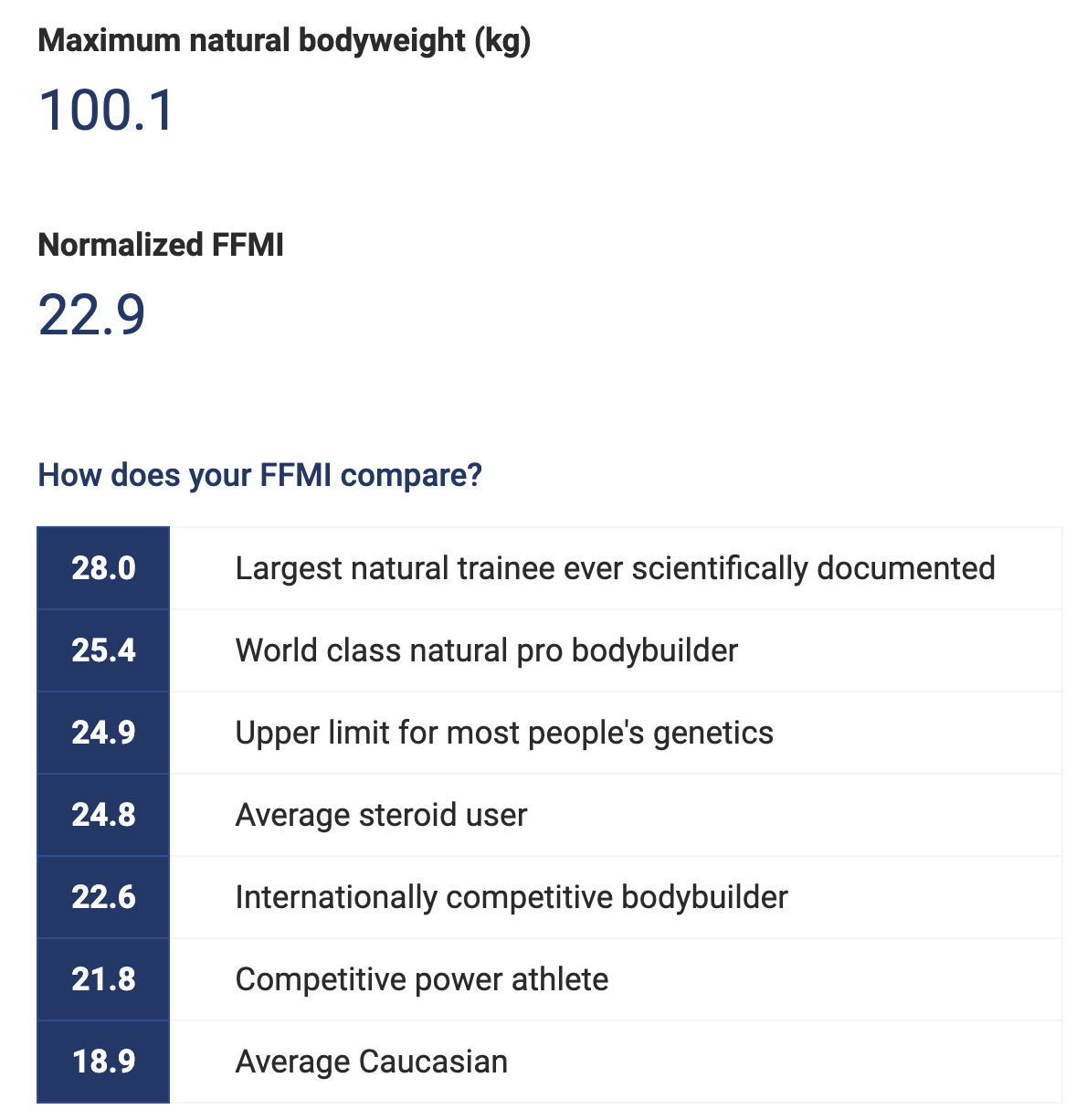Select the 18.9 FFMI cell
The height and width of the screenshot is (1120, 1087).
[103, 1062]
